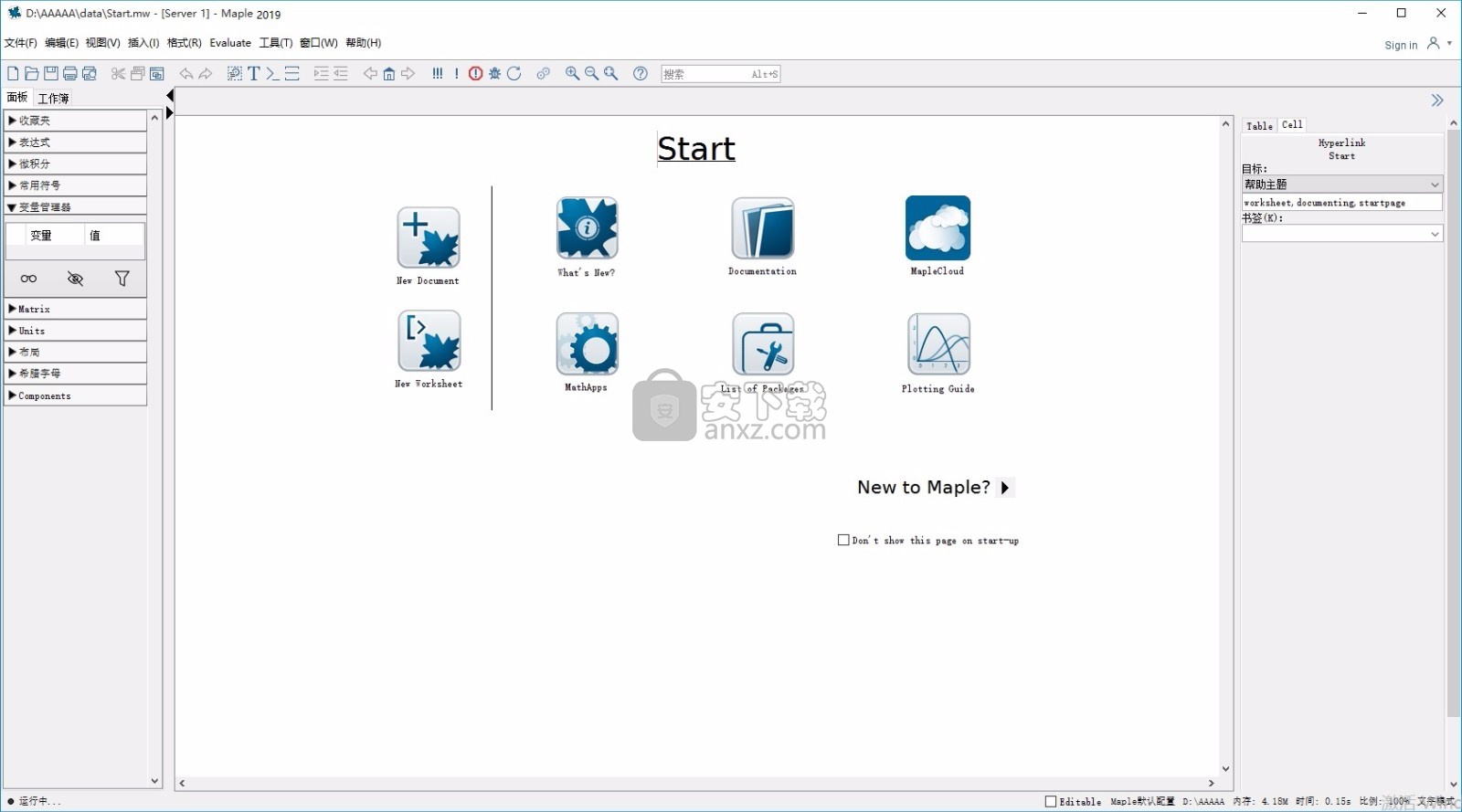Expand the 收藏夹 palette
Viewport: 1462px width, 812px height.
[x=76, y=121]
